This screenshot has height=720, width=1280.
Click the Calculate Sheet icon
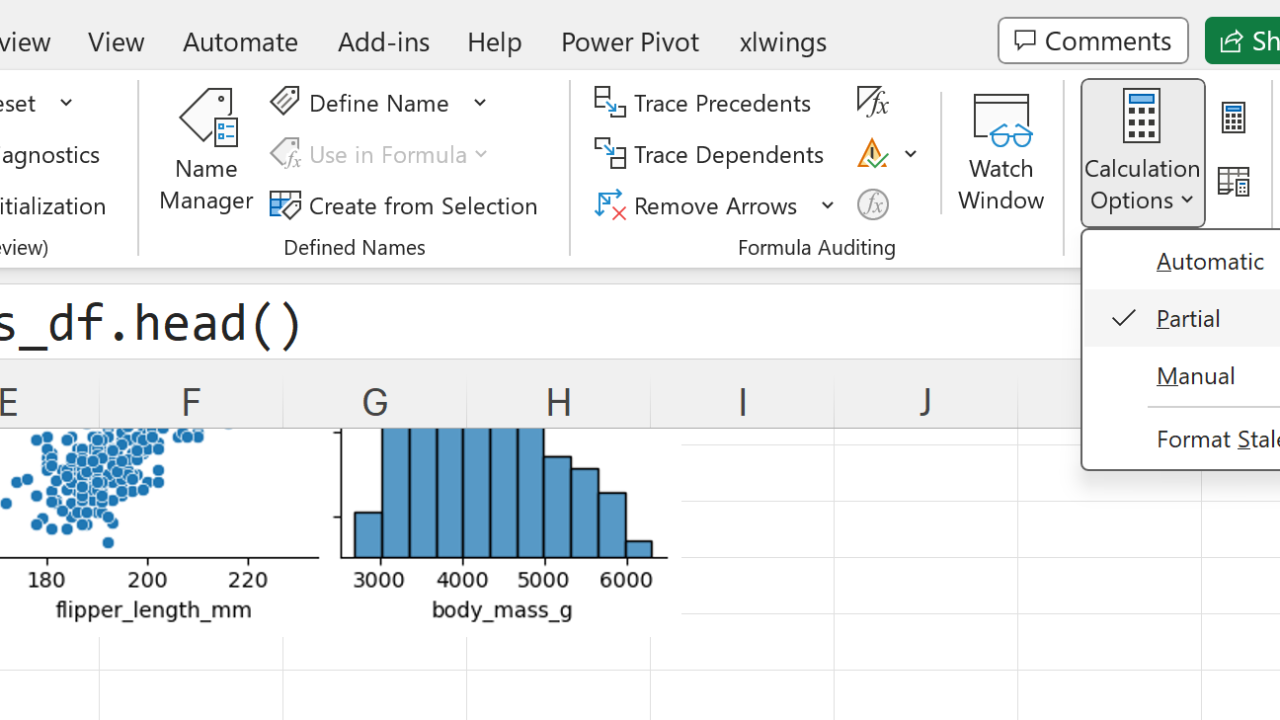pos(1233,182)
